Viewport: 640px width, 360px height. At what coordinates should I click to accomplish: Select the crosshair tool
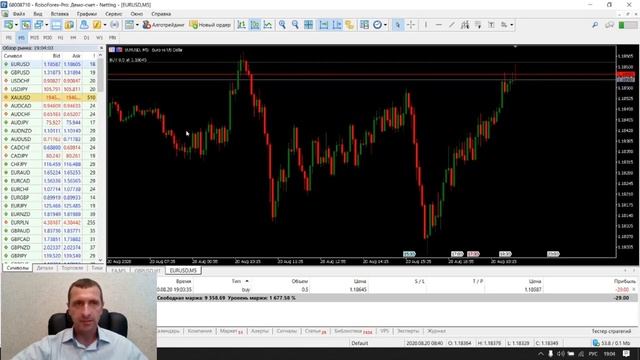coord(411,25)
